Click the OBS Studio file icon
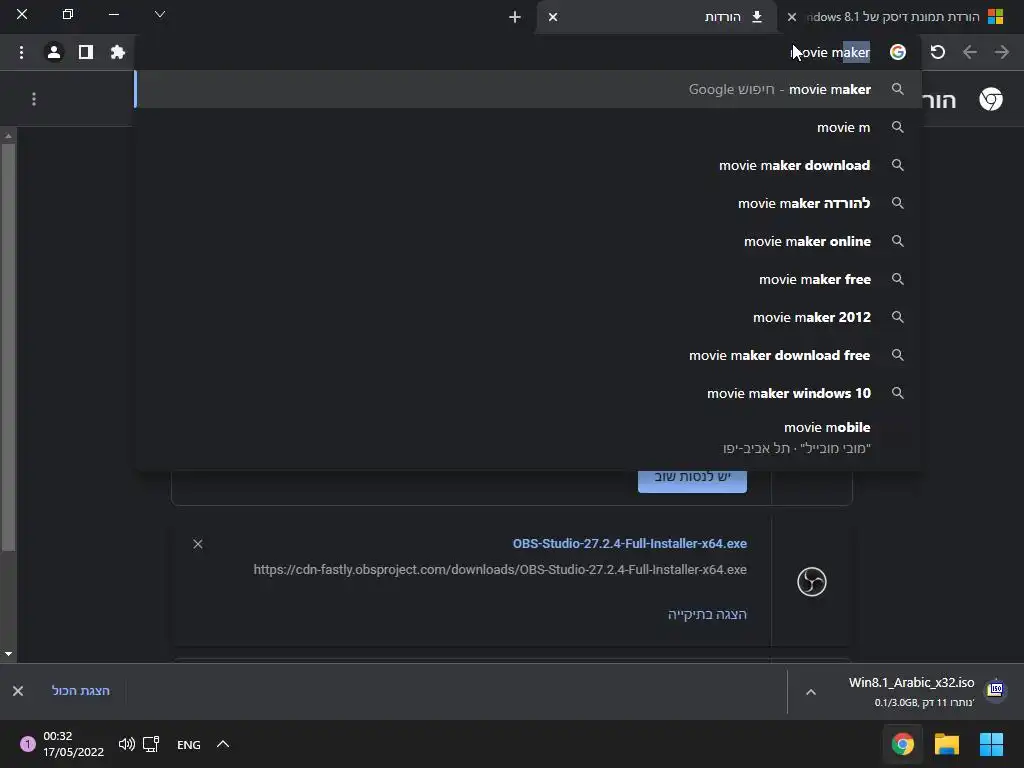The image size is (1024, 768). 812,581
